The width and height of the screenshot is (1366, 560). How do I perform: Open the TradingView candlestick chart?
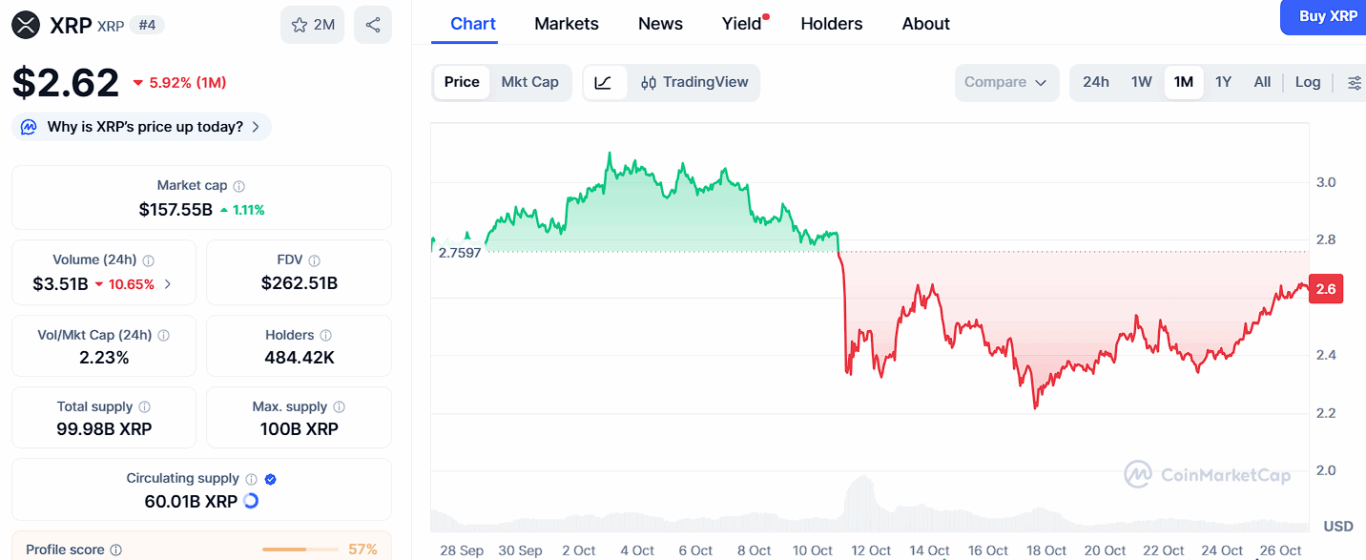pos(695,83)
